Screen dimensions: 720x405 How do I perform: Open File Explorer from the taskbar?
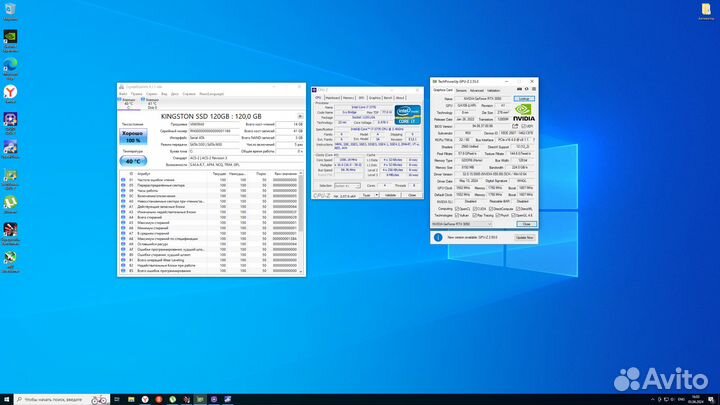click(131, 399)
